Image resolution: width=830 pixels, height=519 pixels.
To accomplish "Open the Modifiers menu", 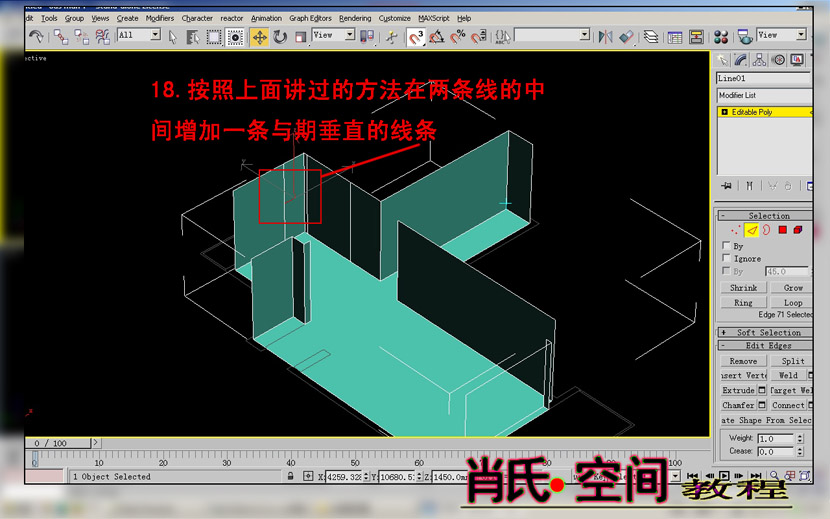I will click(x=160, y=18).
